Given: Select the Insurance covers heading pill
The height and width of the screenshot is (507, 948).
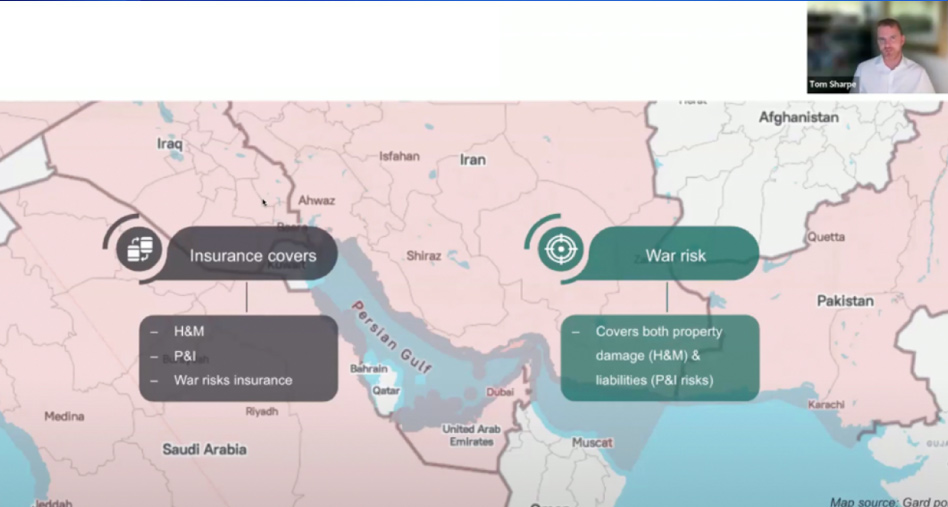Looking at the screenshot, I should (x=252, y=256).
